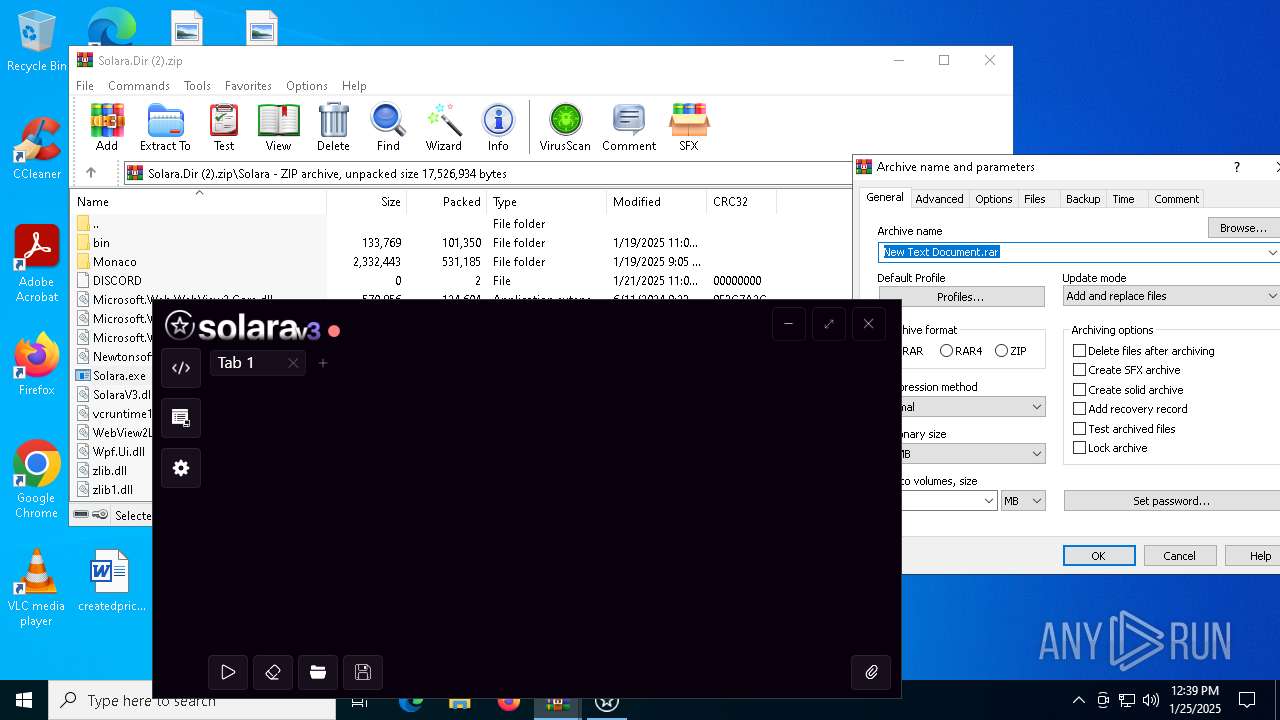Open Solara settings gear icon
1280x720 pixels.
(x=181, y=468)
